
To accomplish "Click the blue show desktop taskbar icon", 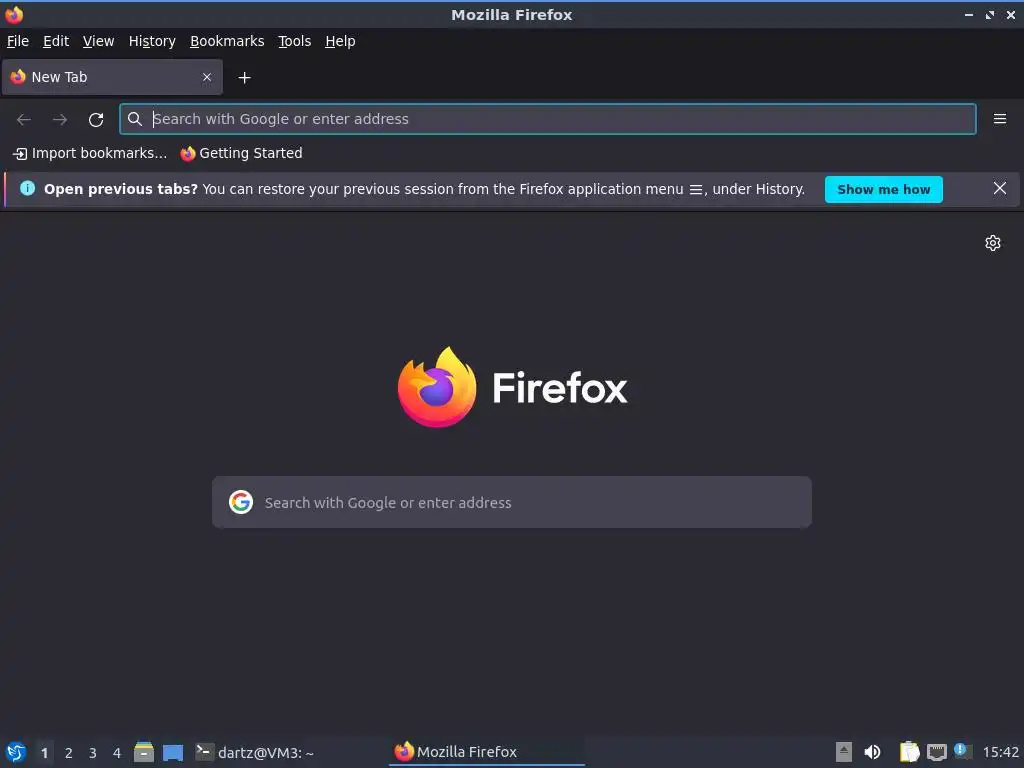I will [x=173, y=752].
